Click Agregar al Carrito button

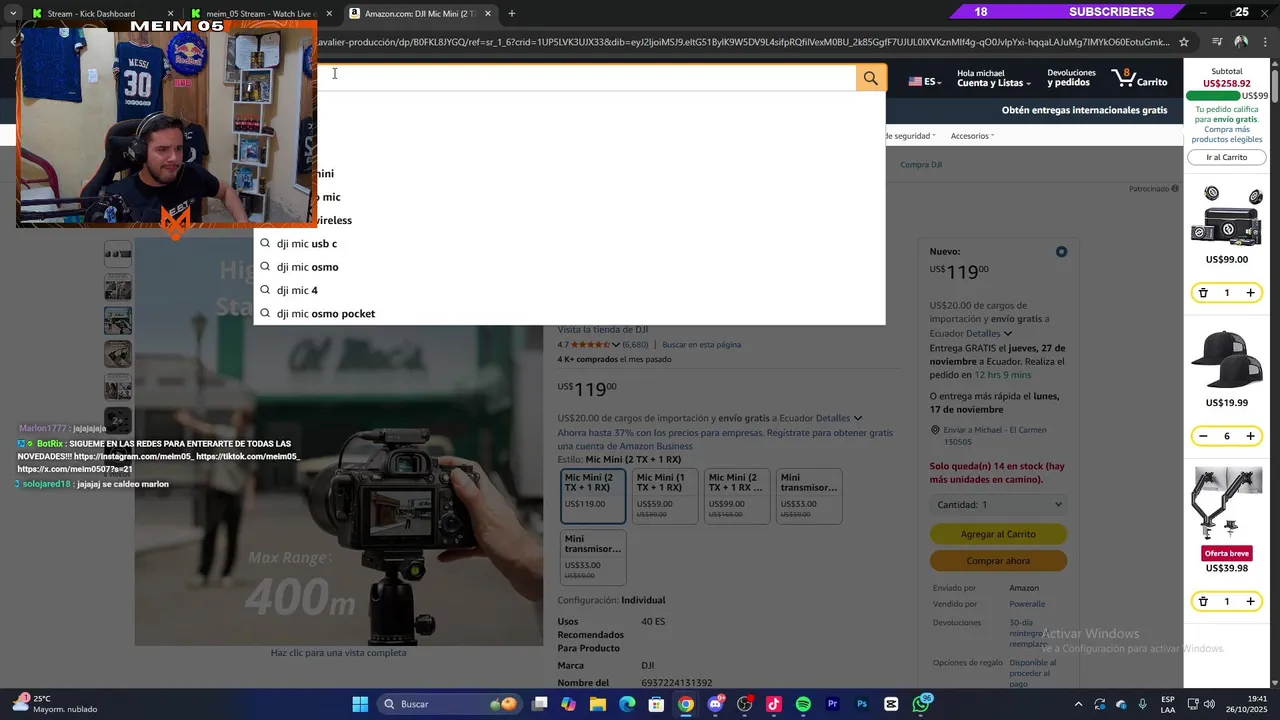point(998,534)
